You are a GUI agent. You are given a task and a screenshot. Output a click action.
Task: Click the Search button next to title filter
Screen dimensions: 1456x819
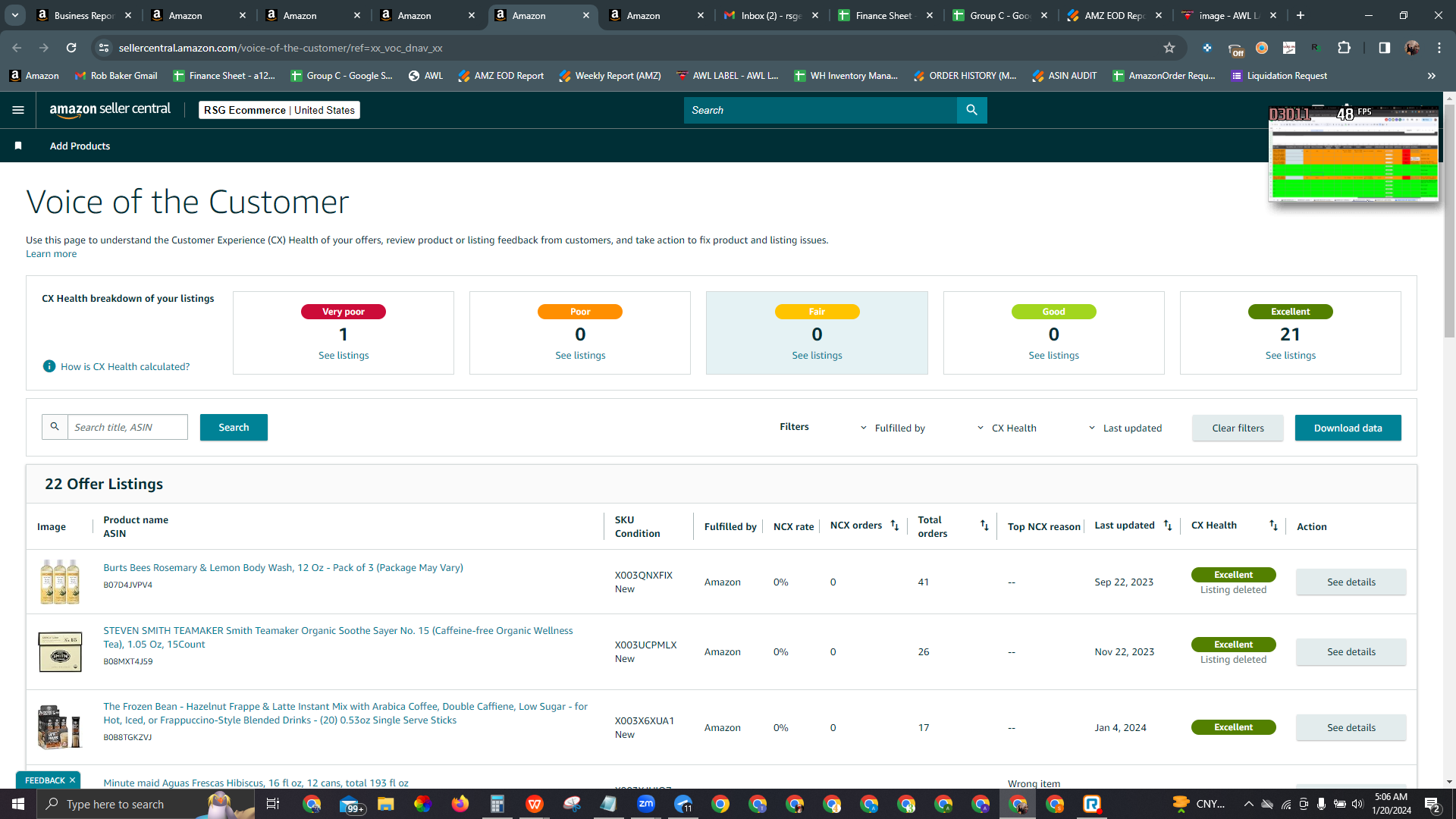(x=234, y=427)
